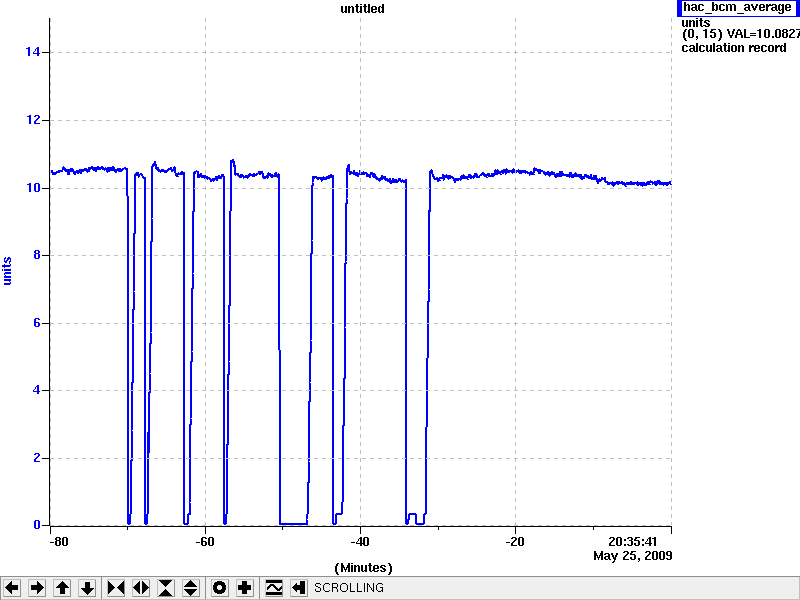Zoom in vertically (hourglass-shaped icon)
The image size is (800, 600).
click(x=166, y=588)
